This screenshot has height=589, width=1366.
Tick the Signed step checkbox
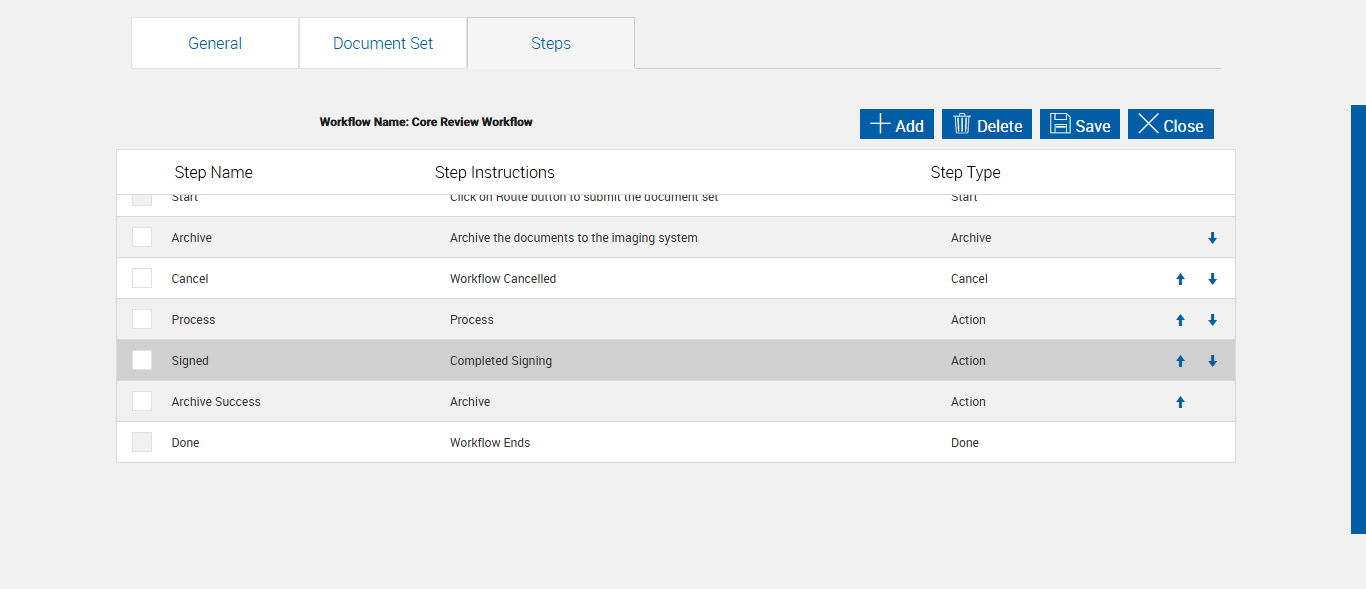142,360
